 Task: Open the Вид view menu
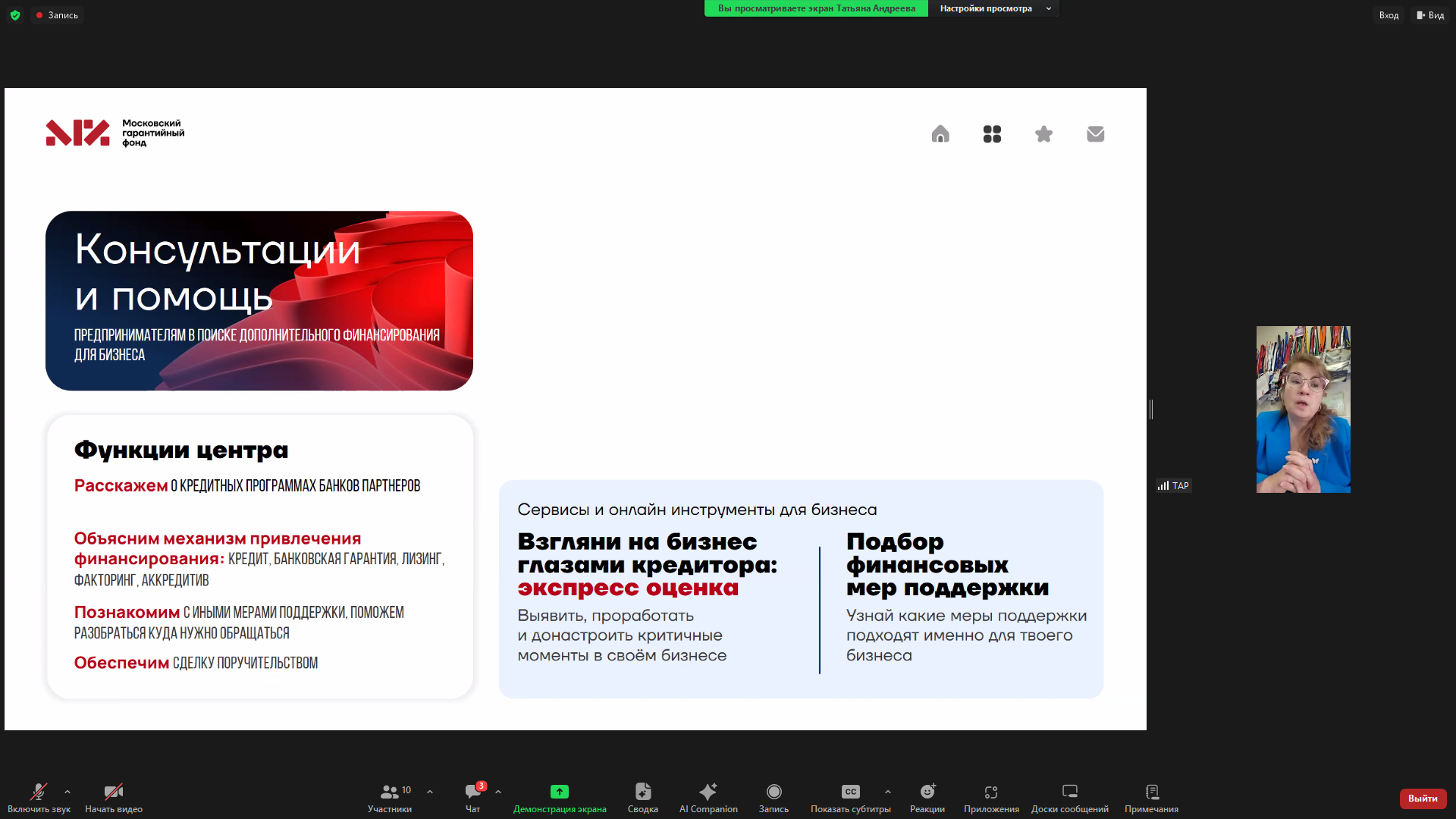click(x=1430, y=15)
